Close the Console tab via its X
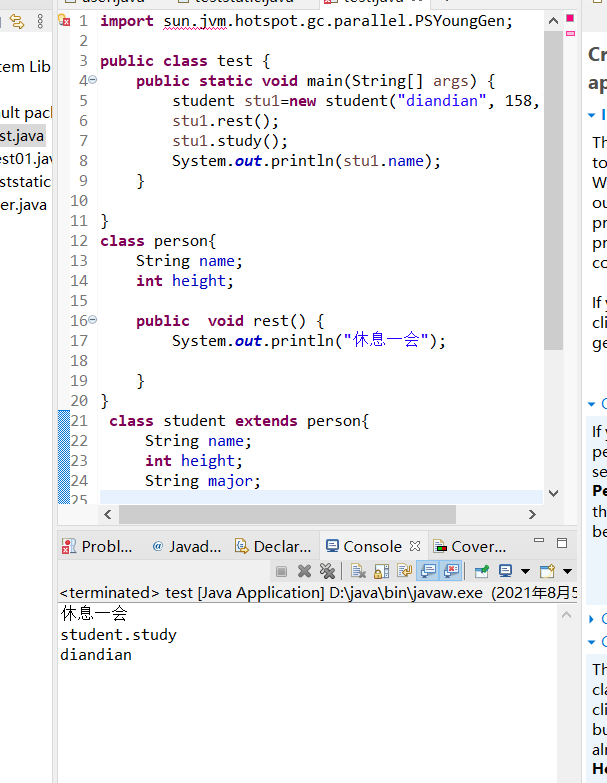 tap(415, 546)
